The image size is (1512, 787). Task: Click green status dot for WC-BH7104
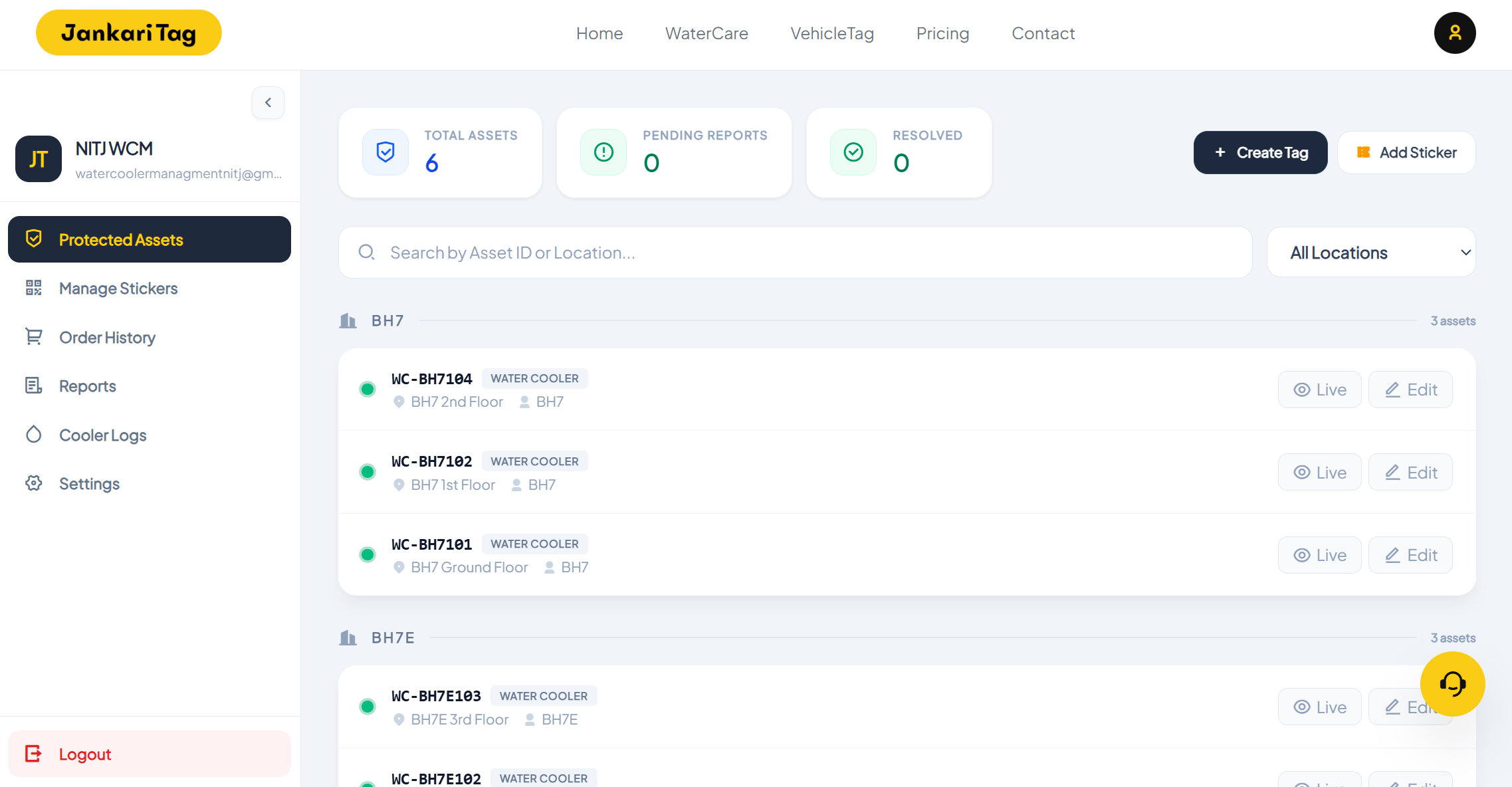368,390
